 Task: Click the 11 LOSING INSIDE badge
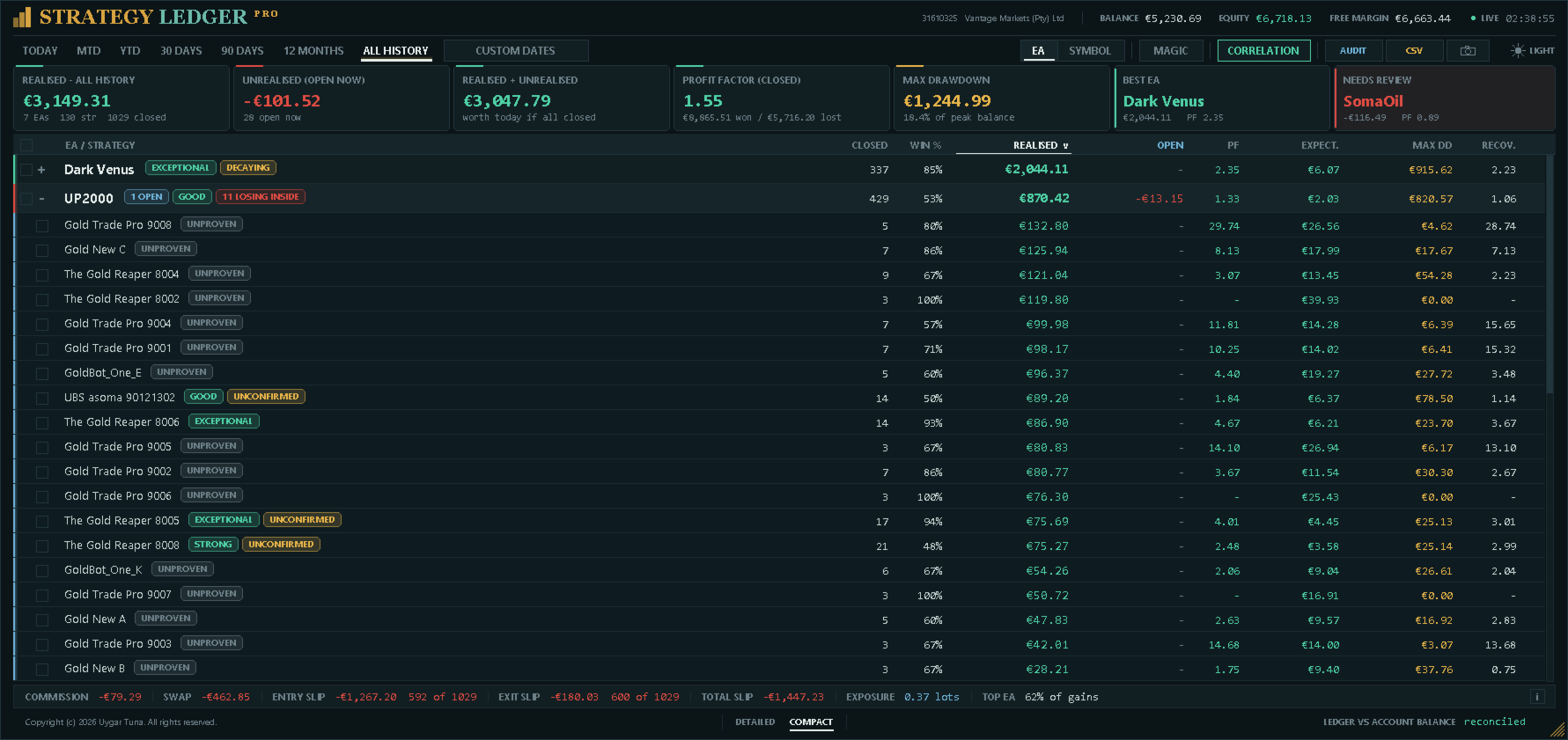(261, 197)
